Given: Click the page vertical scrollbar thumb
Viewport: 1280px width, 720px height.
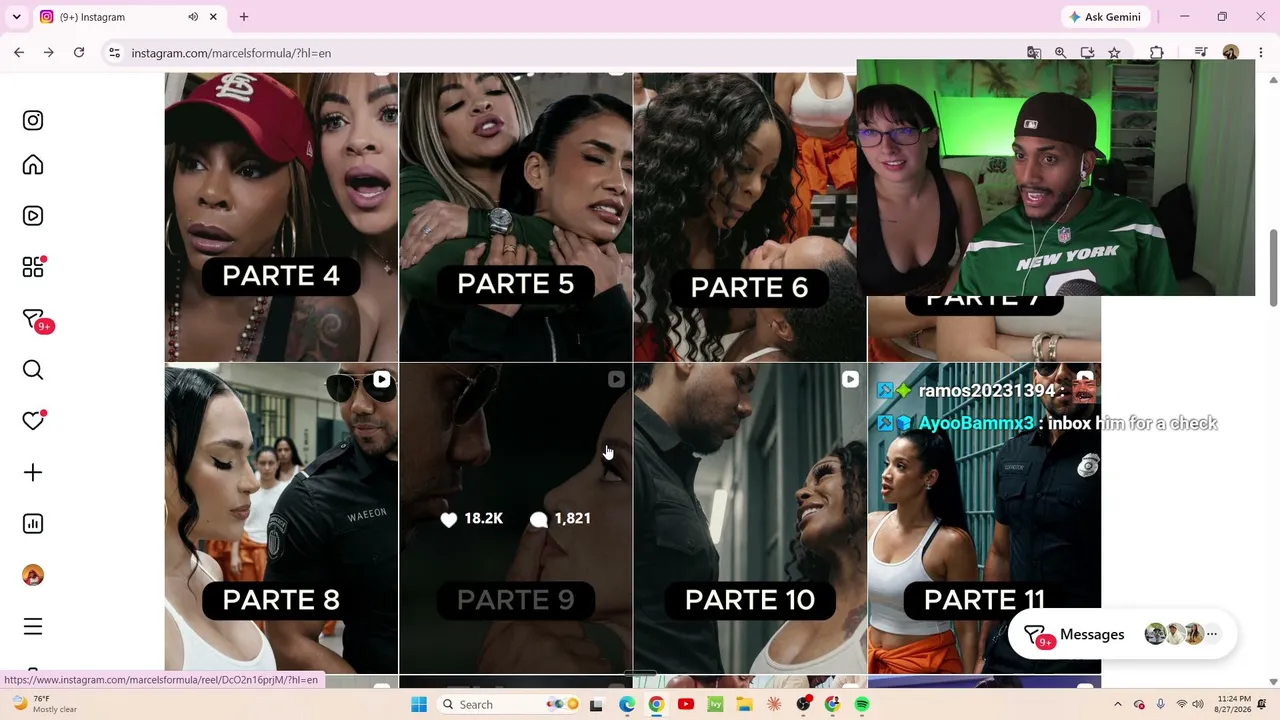Looking at the screenshot, I should pos(1273,267).
